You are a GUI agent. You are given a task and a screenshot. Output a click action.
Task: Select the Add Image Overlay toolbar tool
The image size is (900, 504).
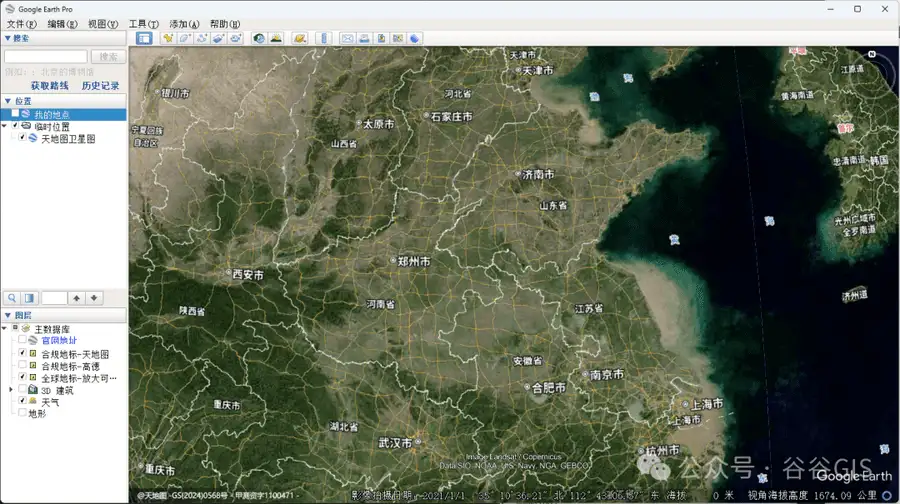tap(218, 38)
